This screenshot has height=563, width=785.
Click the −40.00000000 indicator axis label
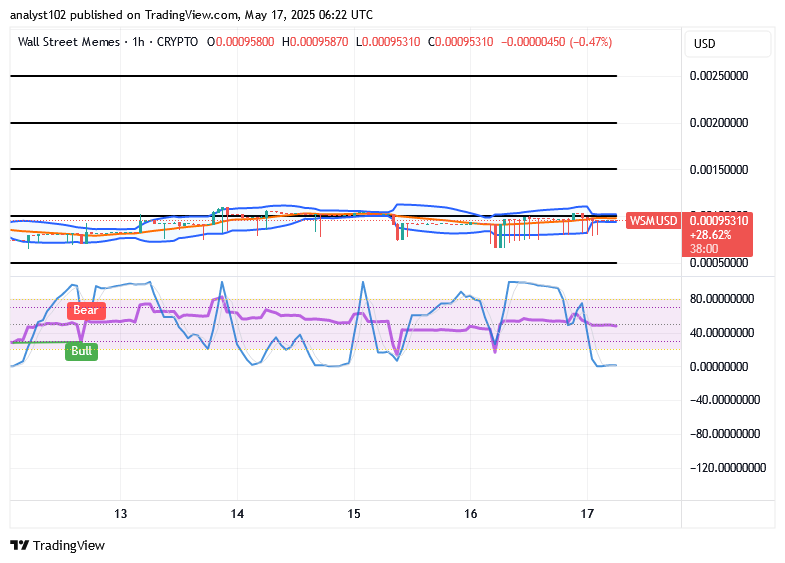pyautogui.click(x=725, y=400)
